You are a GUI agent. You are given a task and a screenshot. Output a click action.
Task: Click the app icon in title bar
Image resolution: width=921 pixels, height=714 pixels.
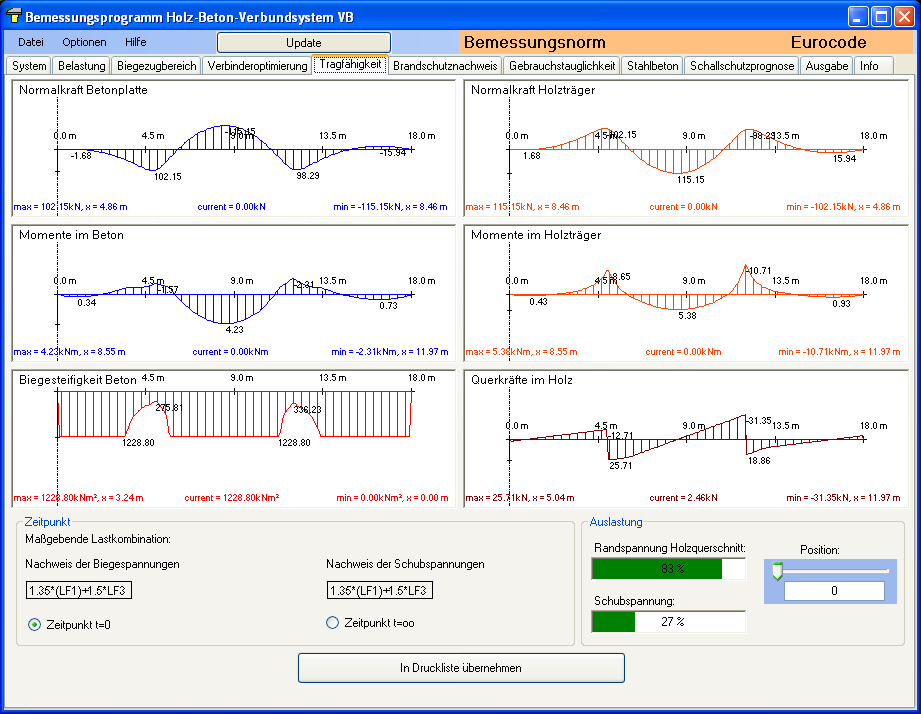point(14,17)
